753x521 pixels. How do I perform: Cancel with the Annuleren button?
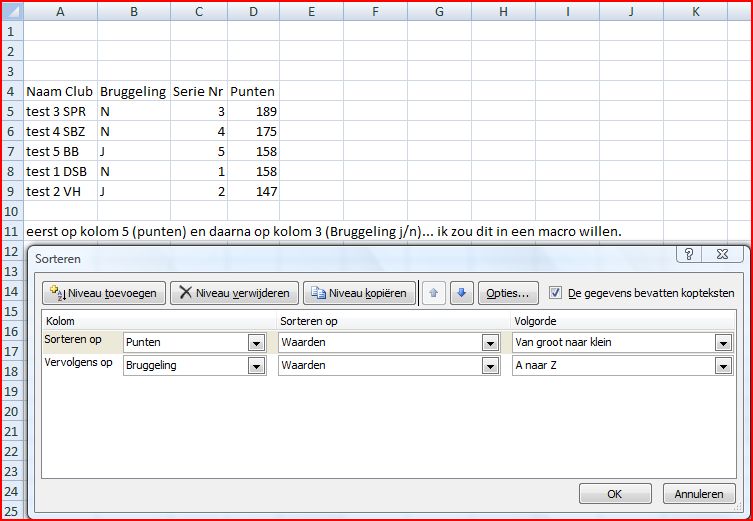tap(699, 494)
